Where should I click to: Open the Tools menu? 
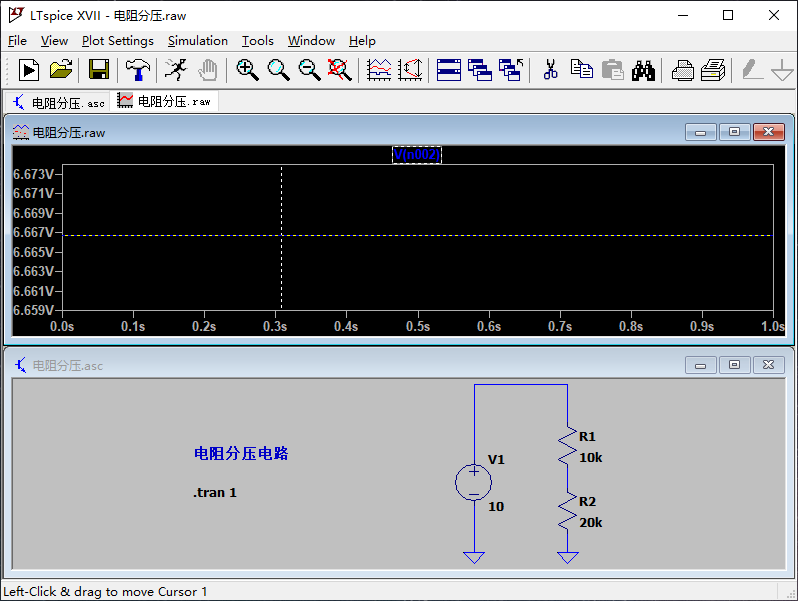click(x=257, y=41)
